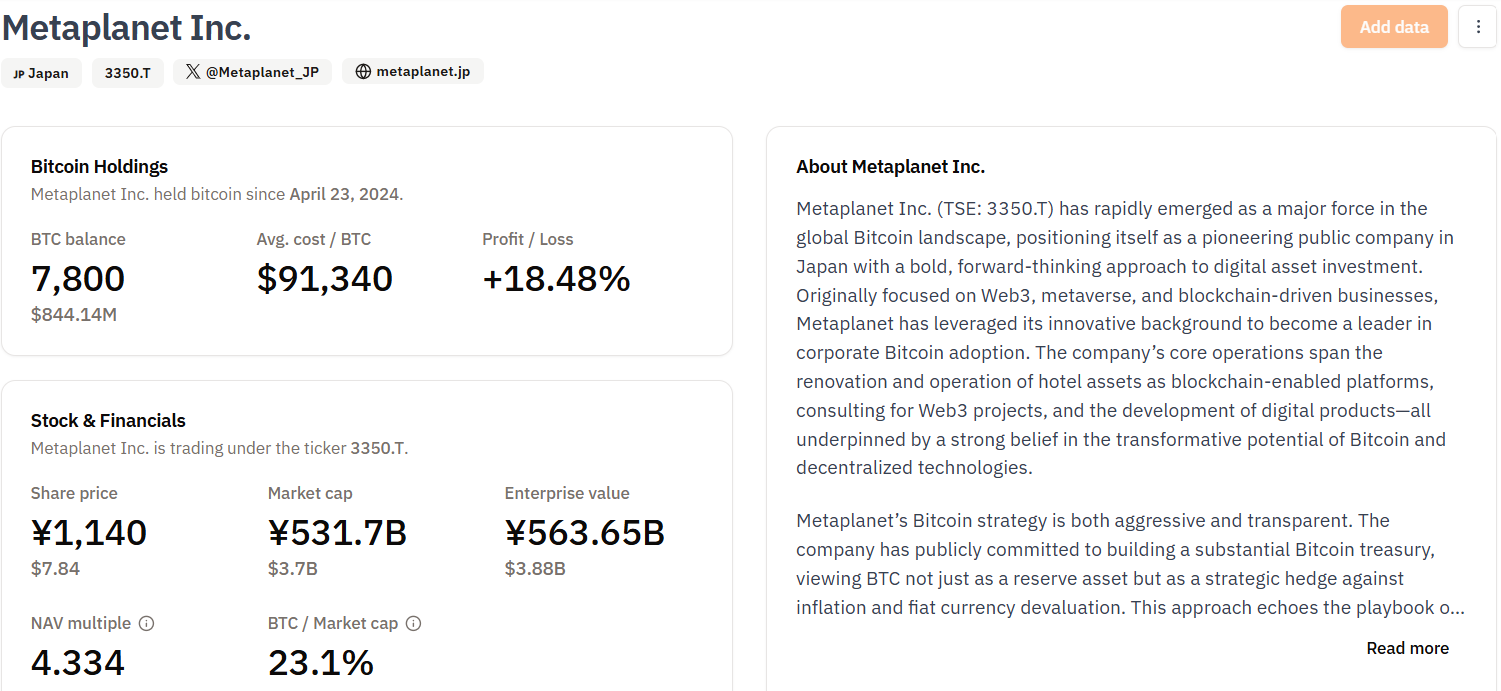Click the ¥563.65B enterprise value figure
1501x691 pixels.
(585, 532)
